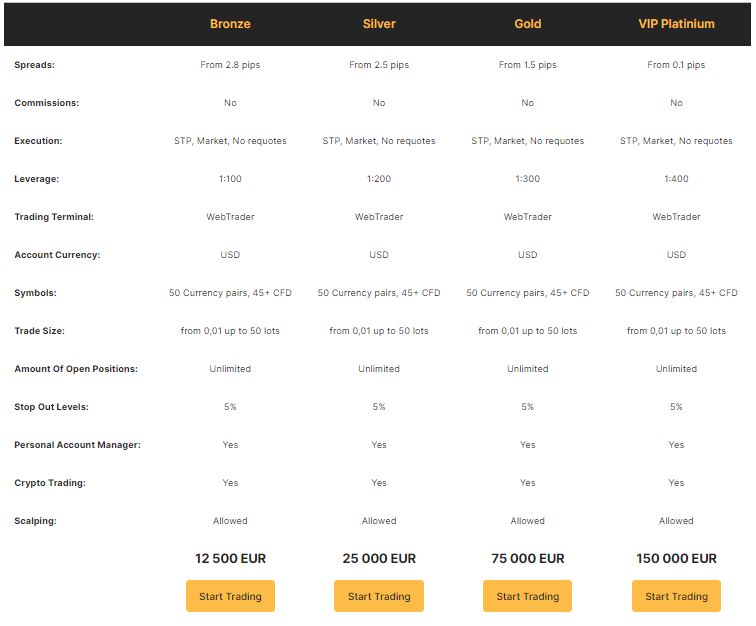Screen dimensions: 756x626
Task: Click the Personal Account Manager label
Action: [77, 445]
